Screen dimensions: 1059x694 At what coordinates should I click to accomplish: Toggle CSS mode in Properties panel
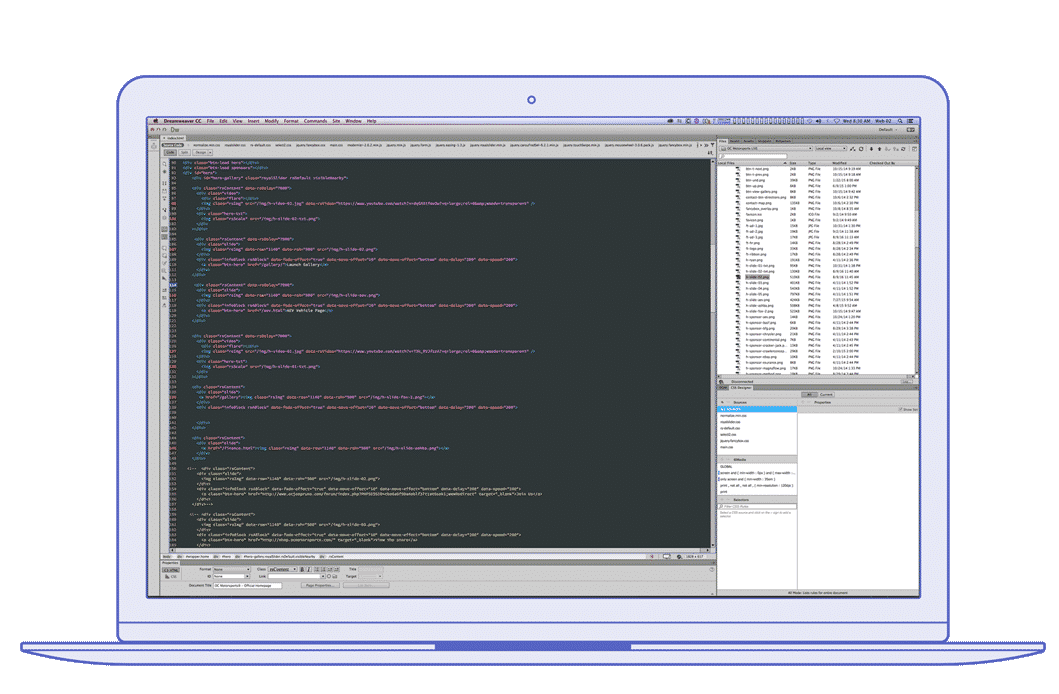171,577
